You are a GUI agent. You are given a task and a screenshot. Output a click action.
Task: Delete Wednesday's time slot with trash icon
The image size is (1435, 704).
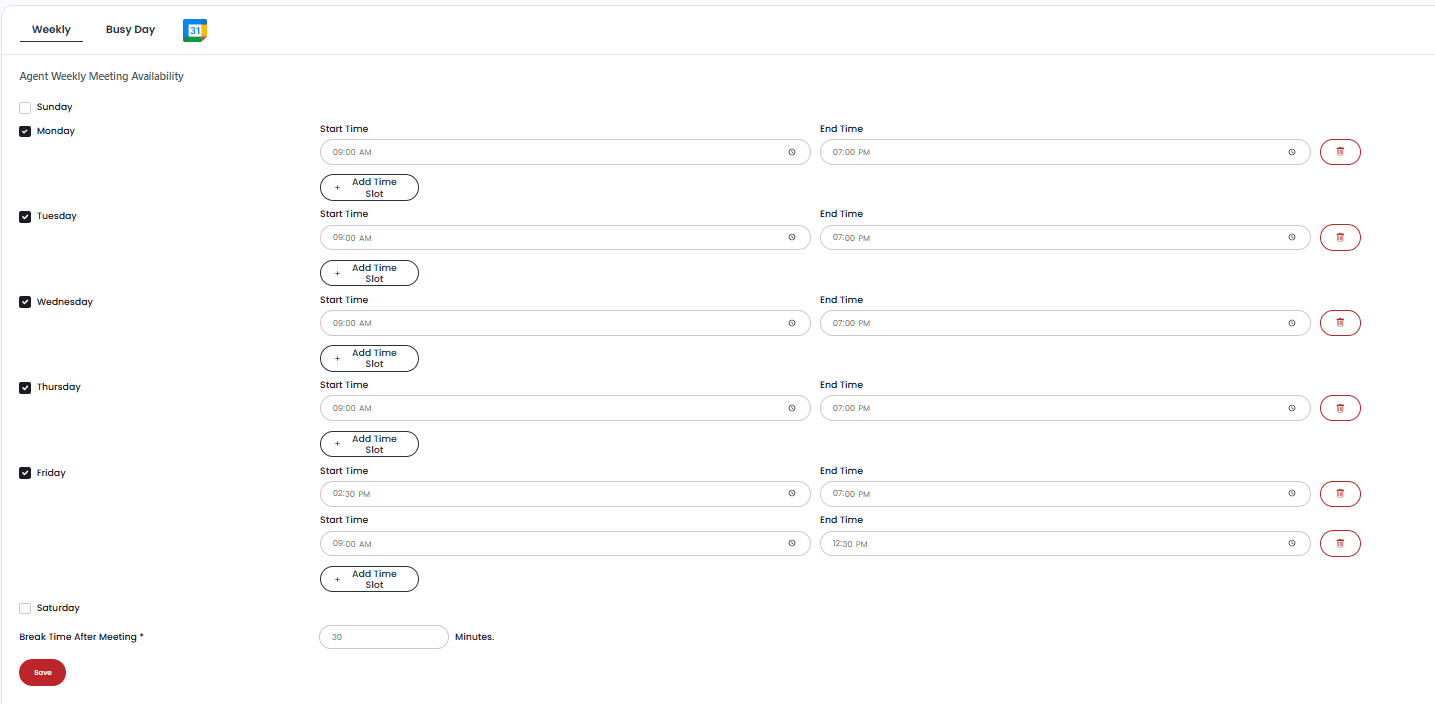tap(1340, 323)
